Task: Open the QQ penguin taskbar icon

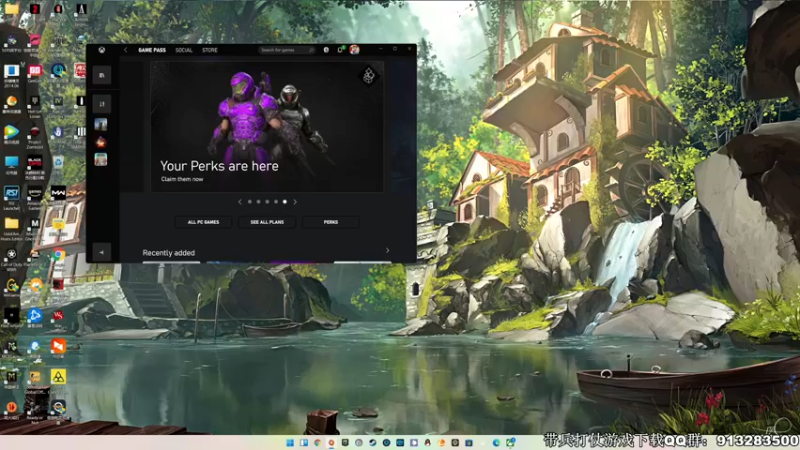Action: pyautogui.click(x=428, y=442)
